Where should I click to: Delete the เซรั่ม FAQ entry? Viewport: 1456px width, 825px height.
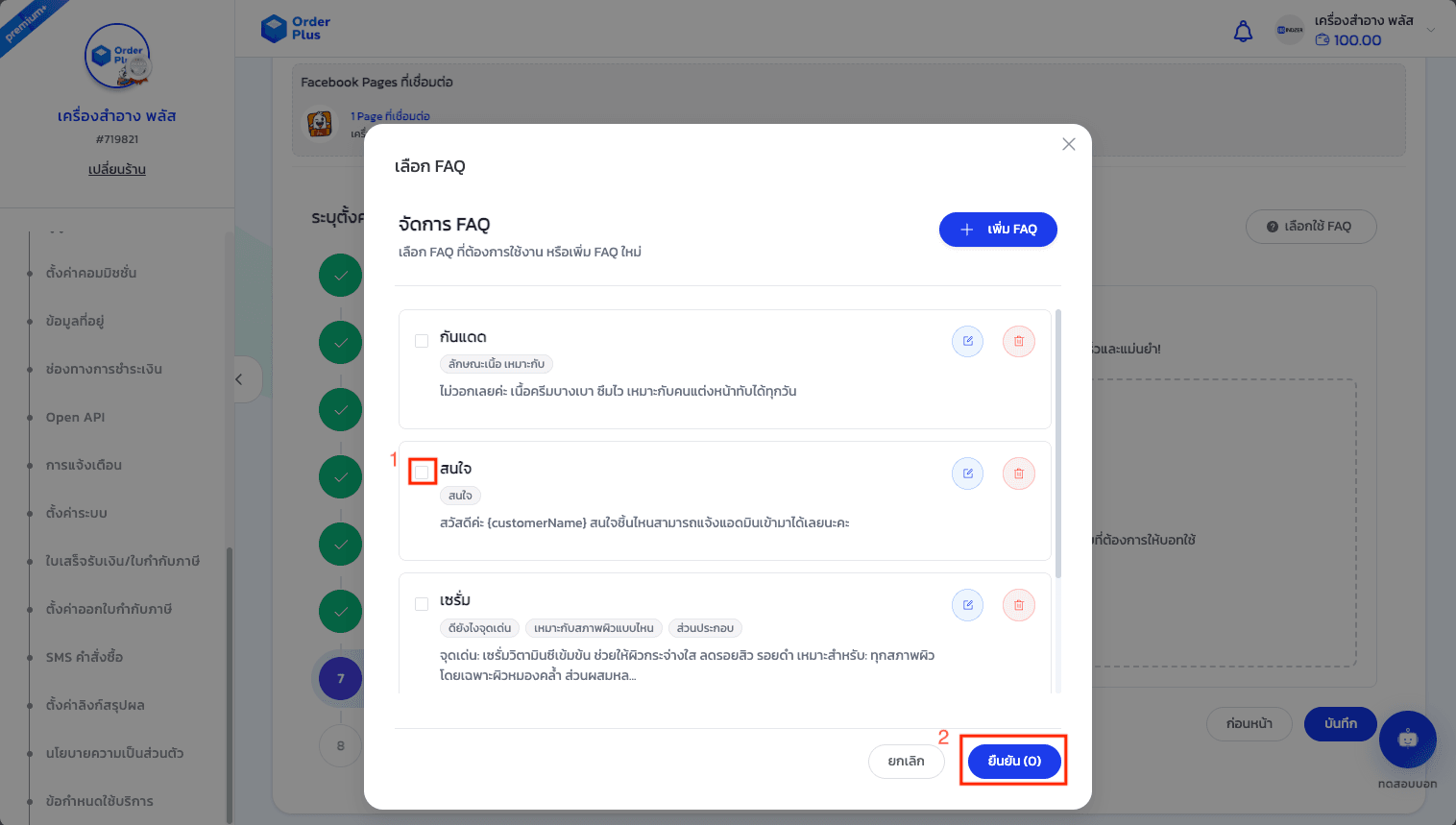[x=1018, y=605]
